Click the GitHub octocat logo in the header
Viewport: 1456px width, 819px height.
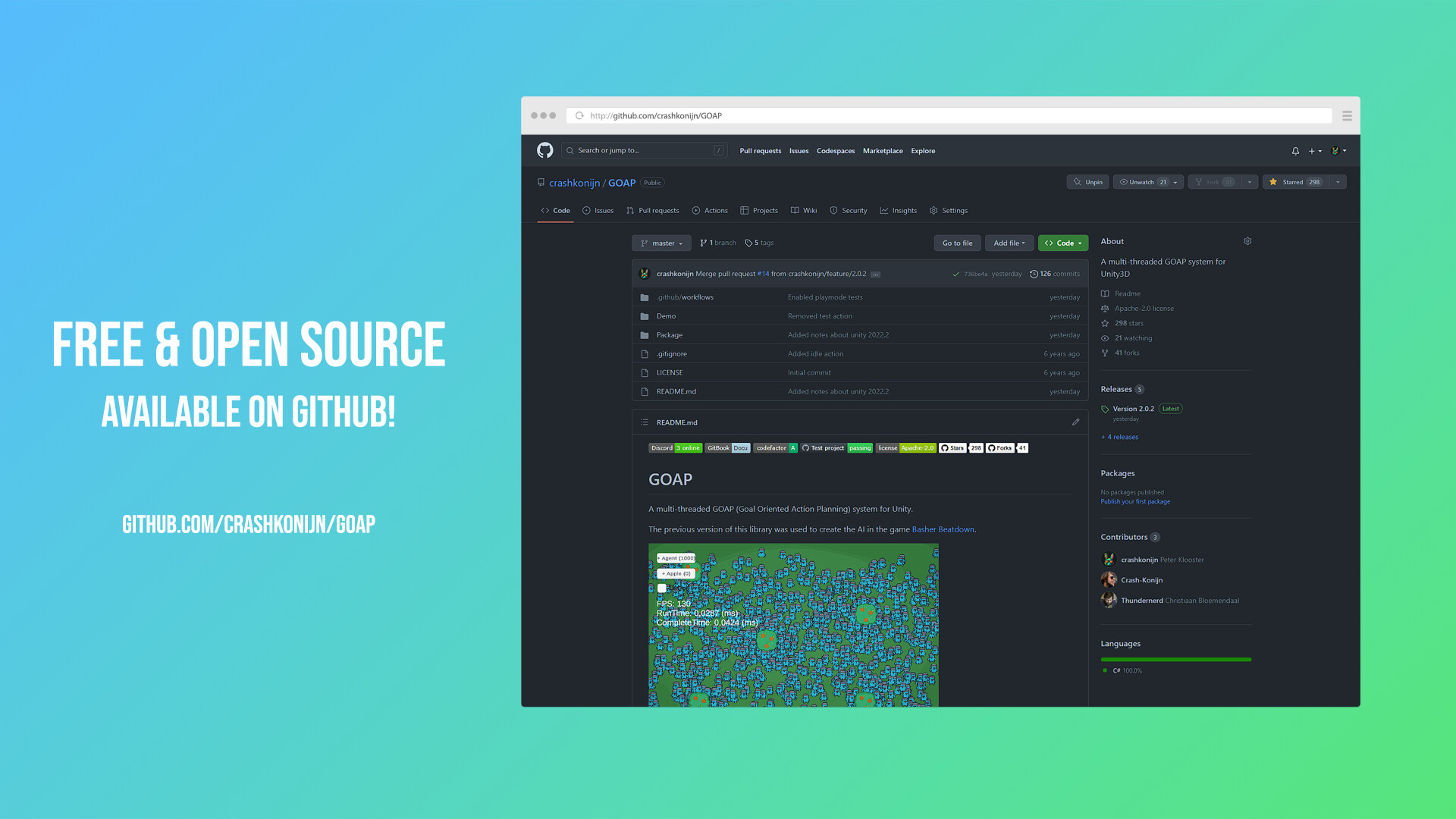(544, 150)
